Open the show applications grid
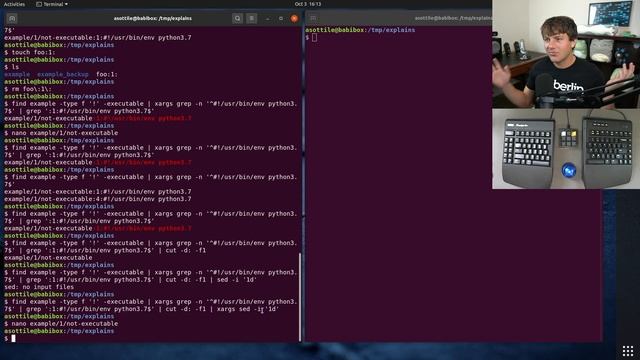This screenshot has width=640, height=360. (628, 350)
